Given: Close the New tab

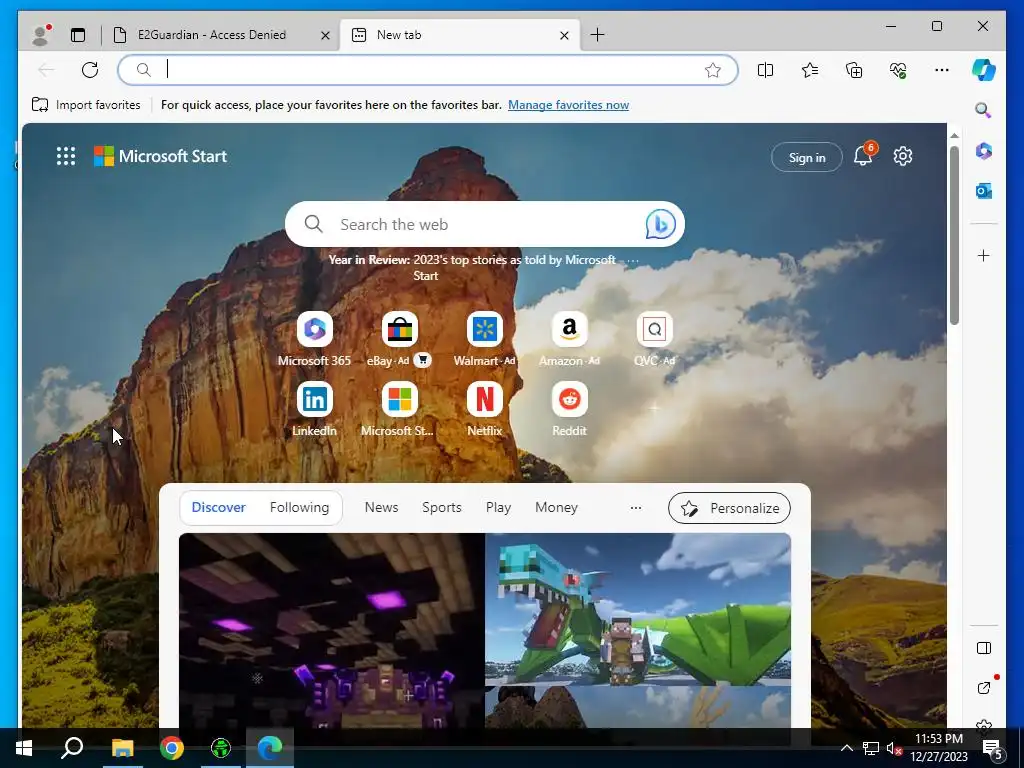Looking at the screenshot, I should [x=564, y=35].
